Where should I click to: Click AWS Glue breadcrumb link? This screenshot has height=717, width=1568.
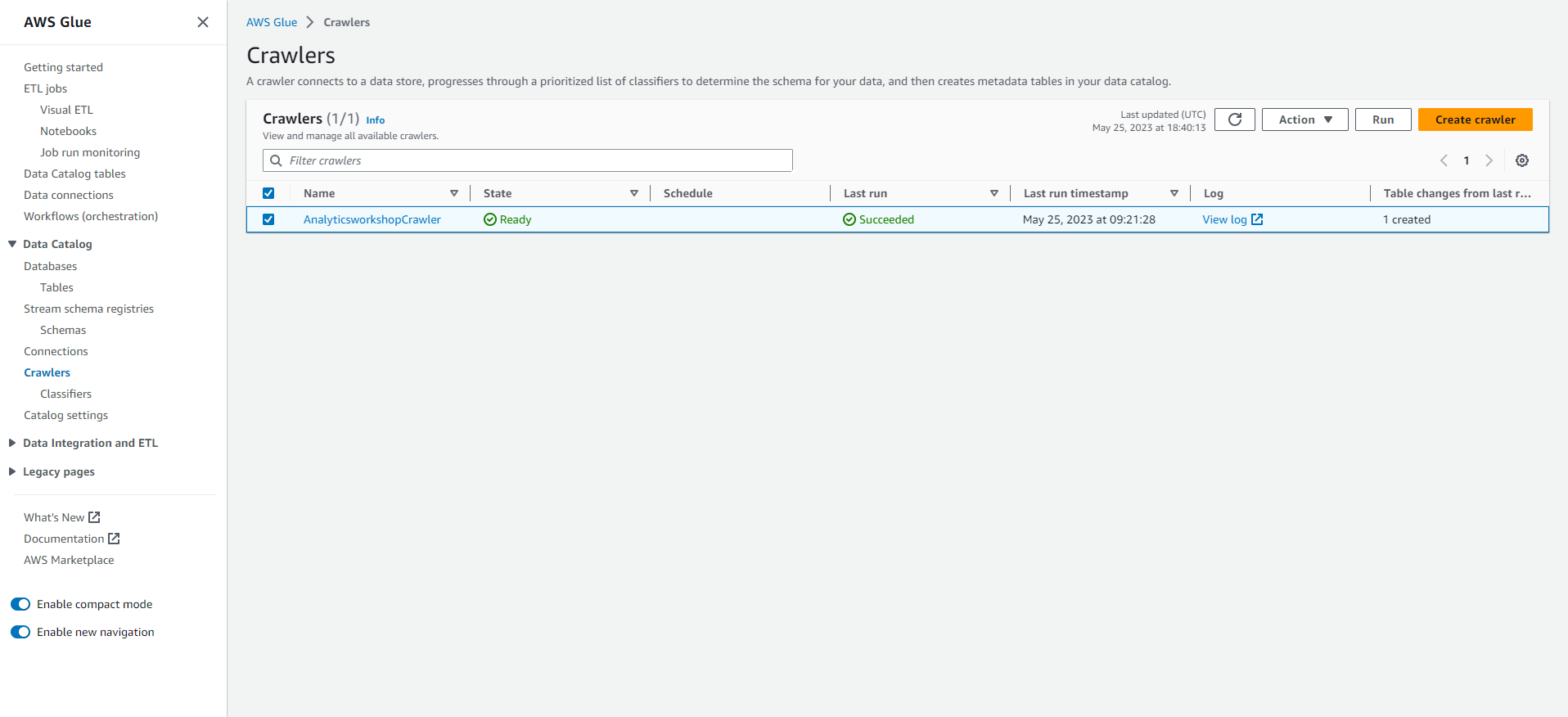pyautogui.click(x=272, y=22)
